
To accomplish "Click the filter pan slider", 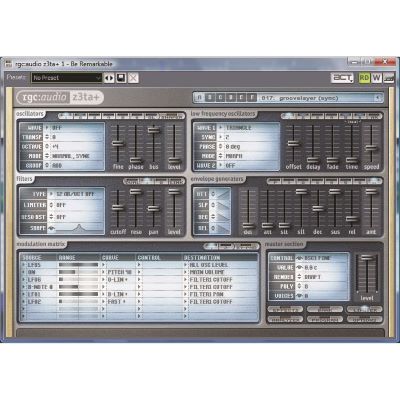I will click(x=154, y=208).
